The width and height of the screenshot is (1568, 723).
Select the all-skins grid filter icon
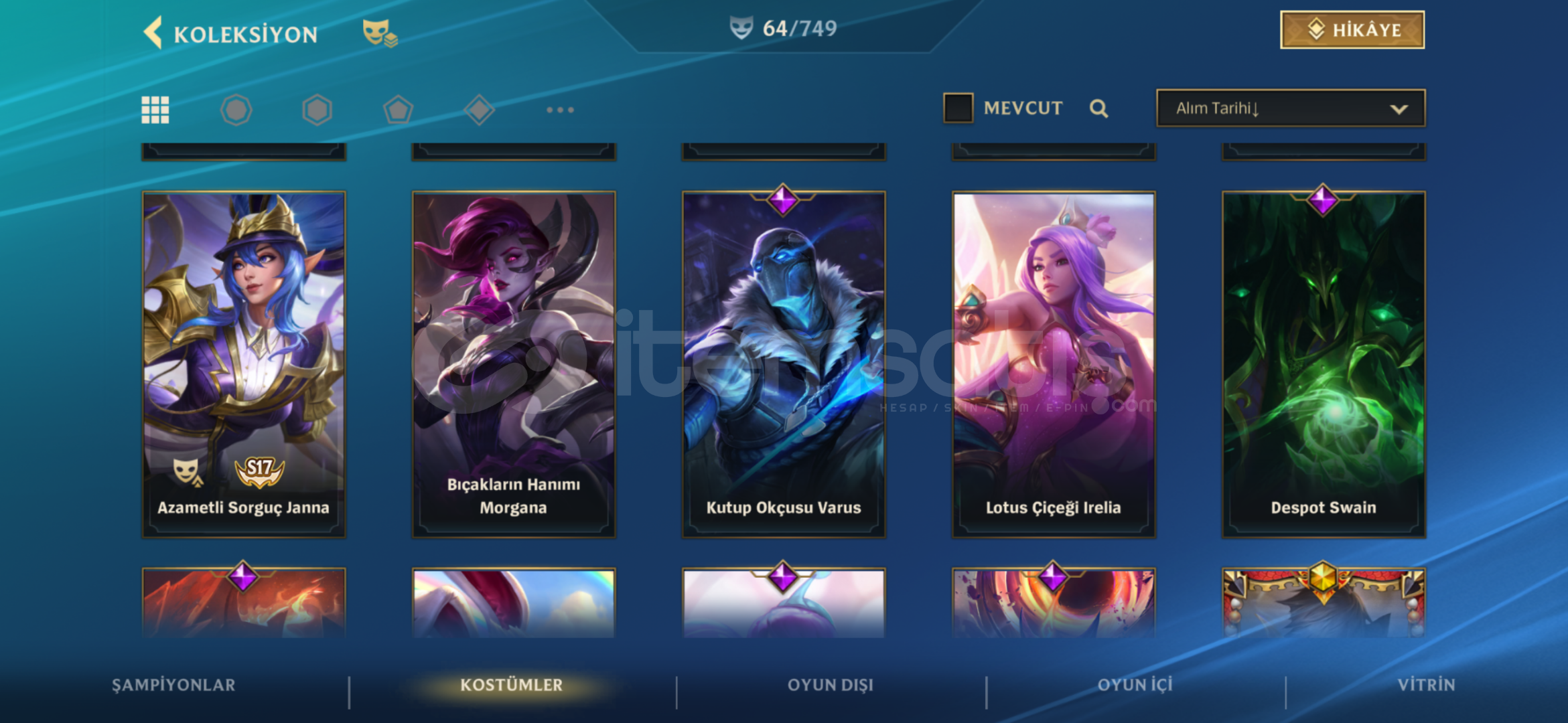coord(155,110)
